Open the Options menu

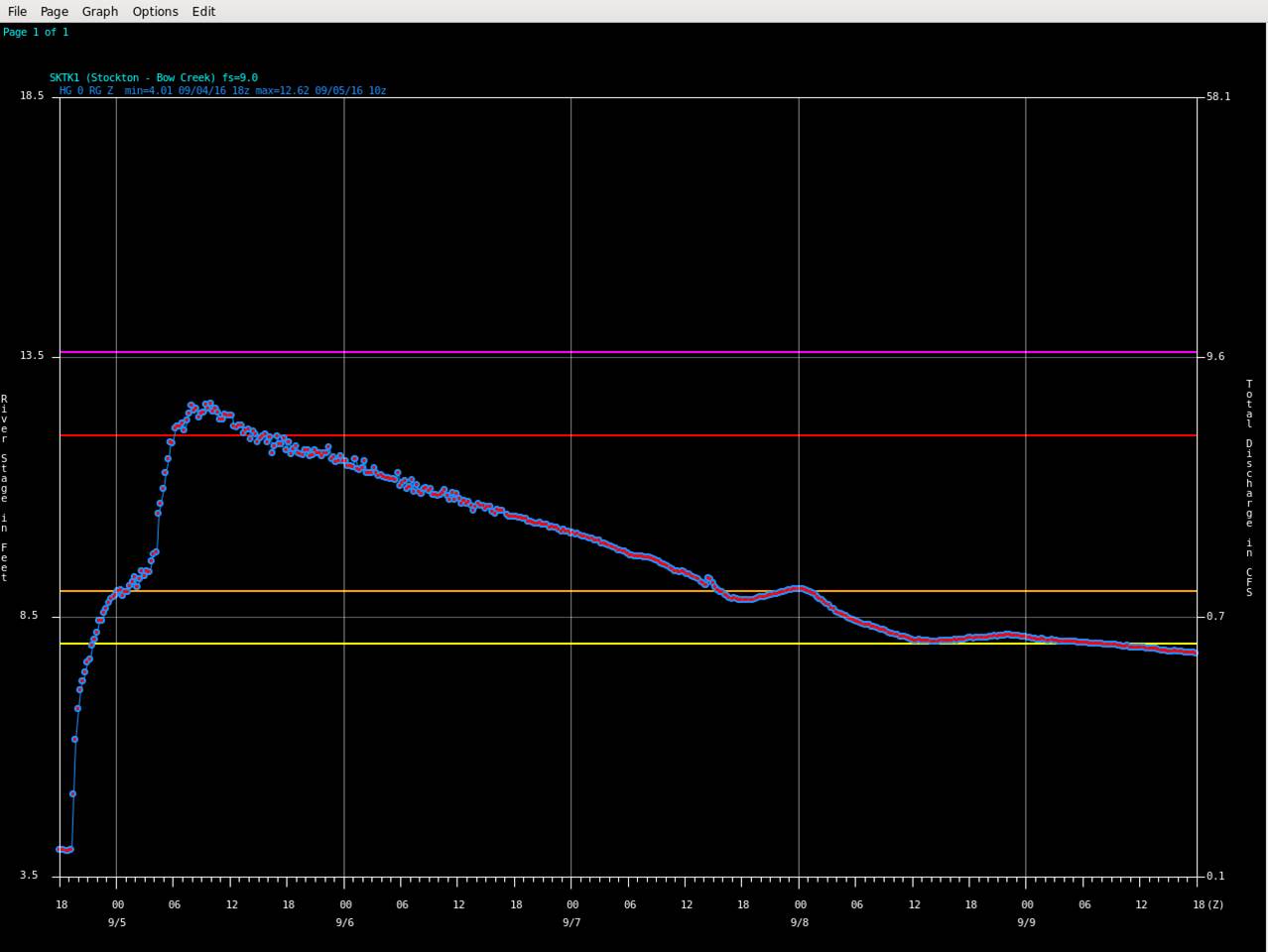(x=155, y=11)
